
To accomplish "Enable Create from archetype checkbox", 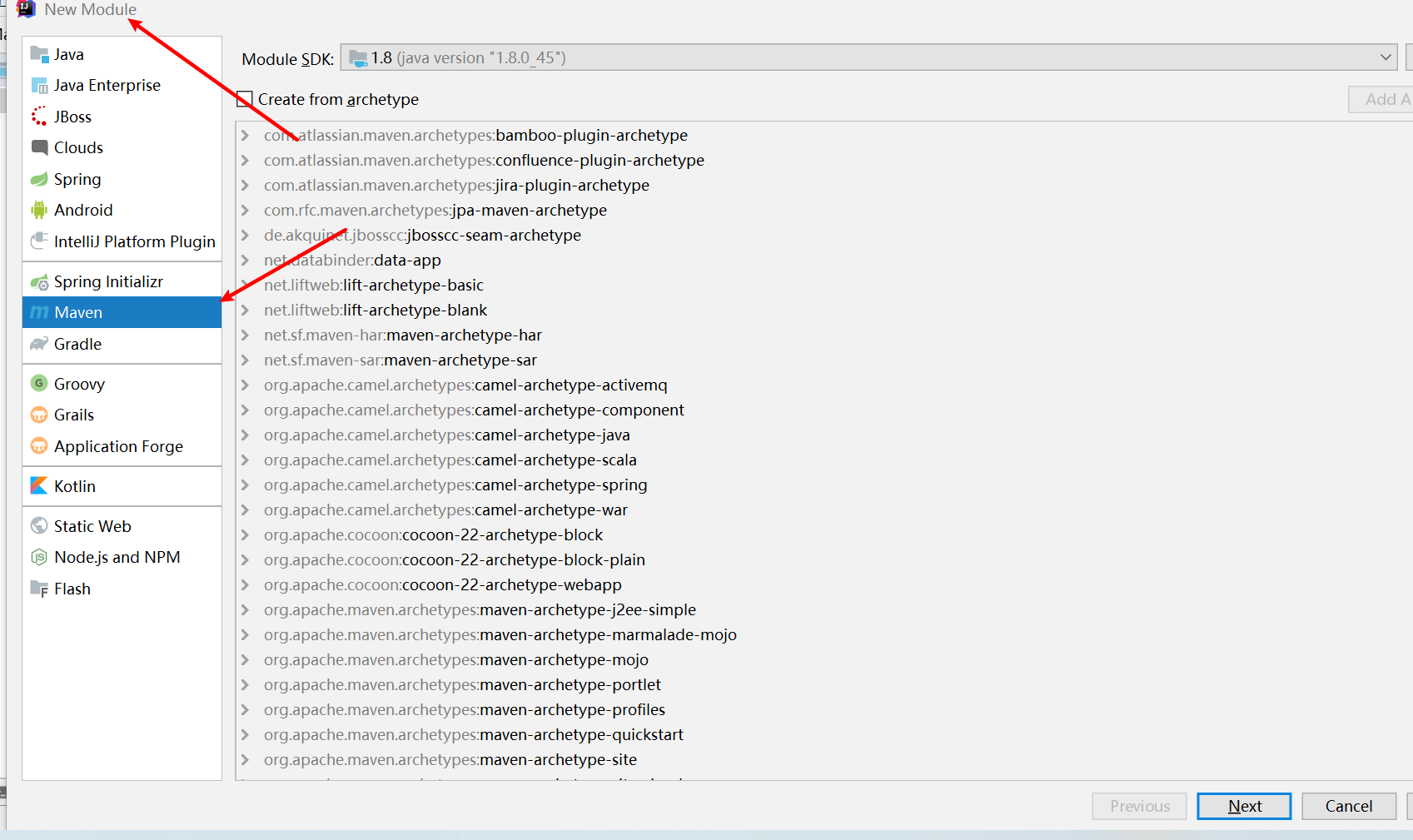I will tap(244, 99).
